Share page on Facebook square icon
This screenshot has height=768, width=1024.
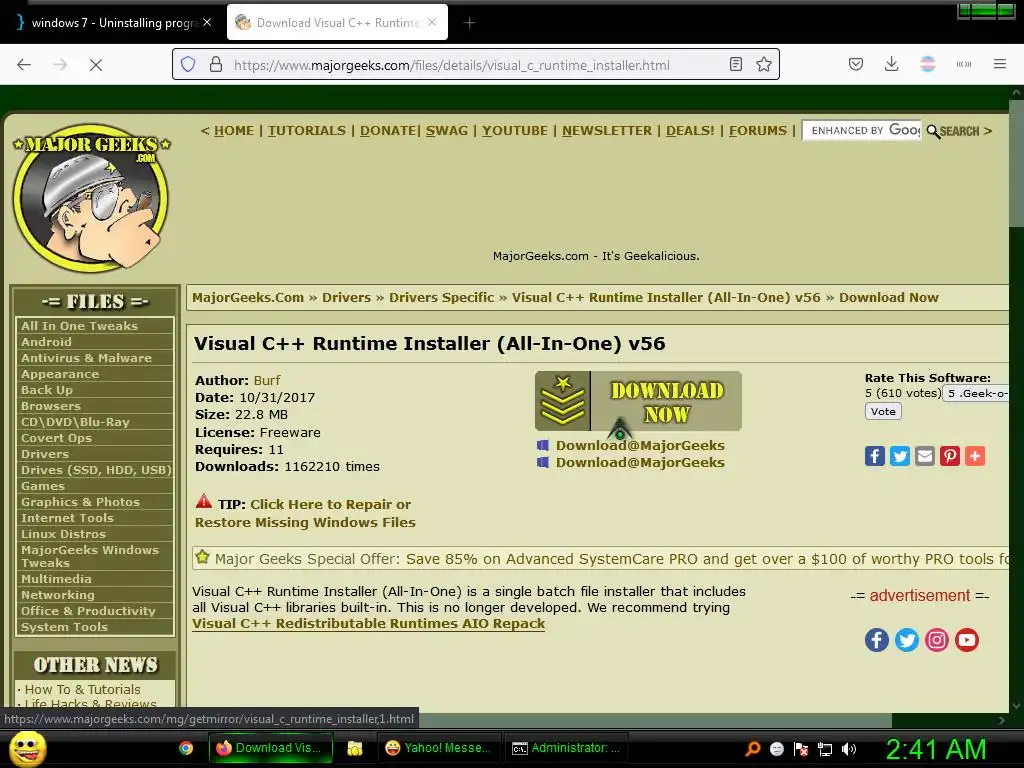click(x=874, y=456)
